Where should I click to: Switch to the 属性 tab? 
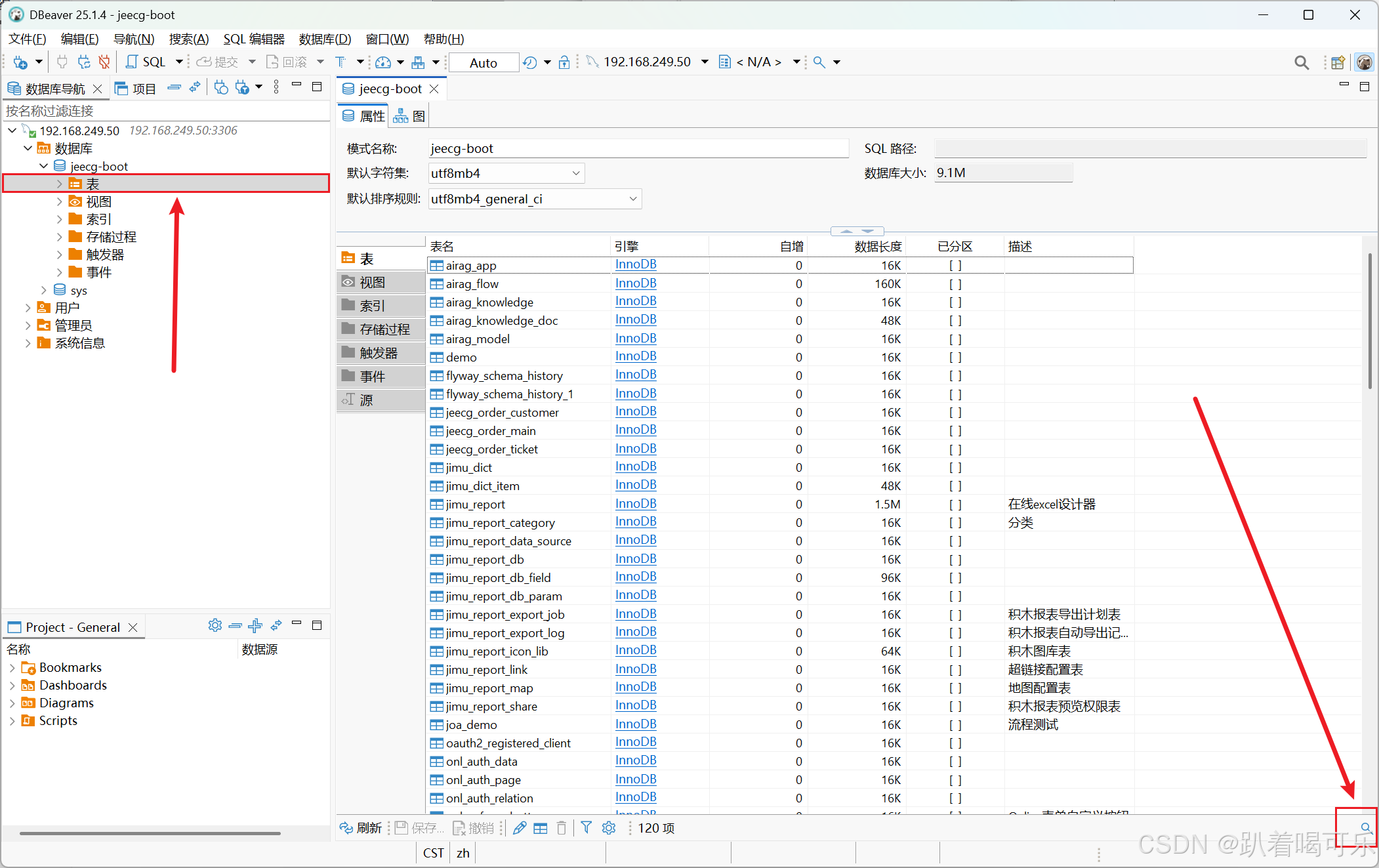coord(363,115)
